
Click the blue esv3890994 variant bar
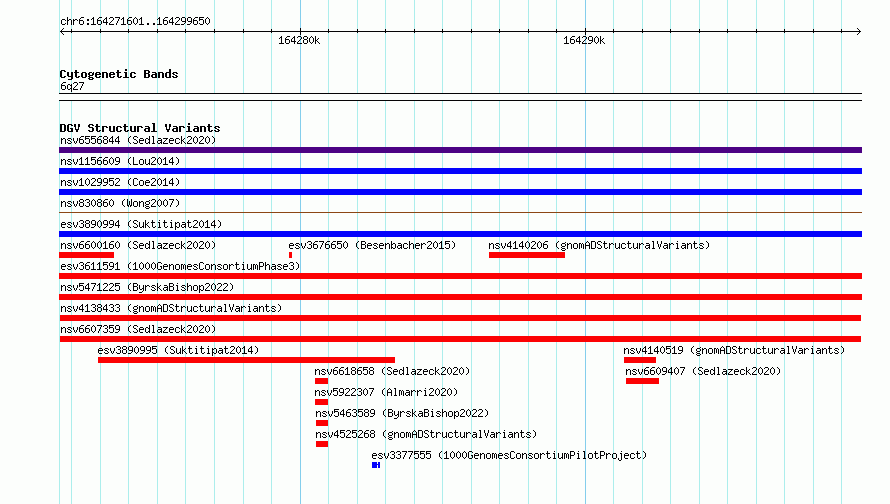pos(460,234)
